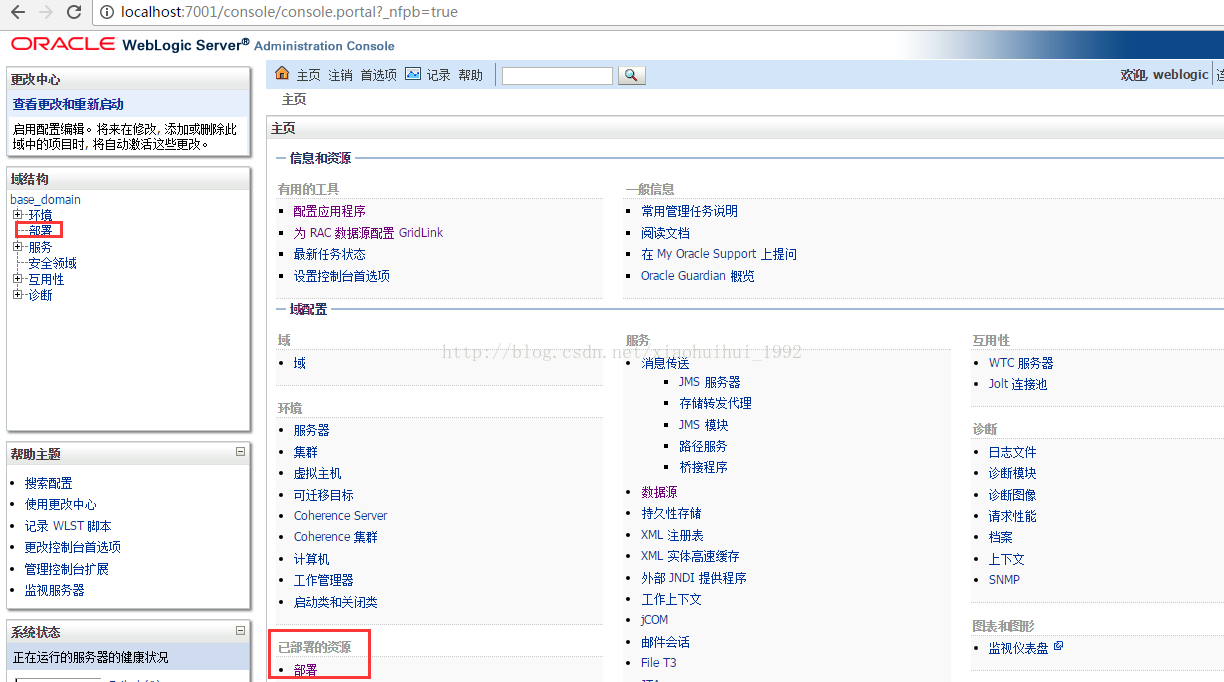
Task: Open SNMP link under 诊断
Action: (x=1004, y=580)
